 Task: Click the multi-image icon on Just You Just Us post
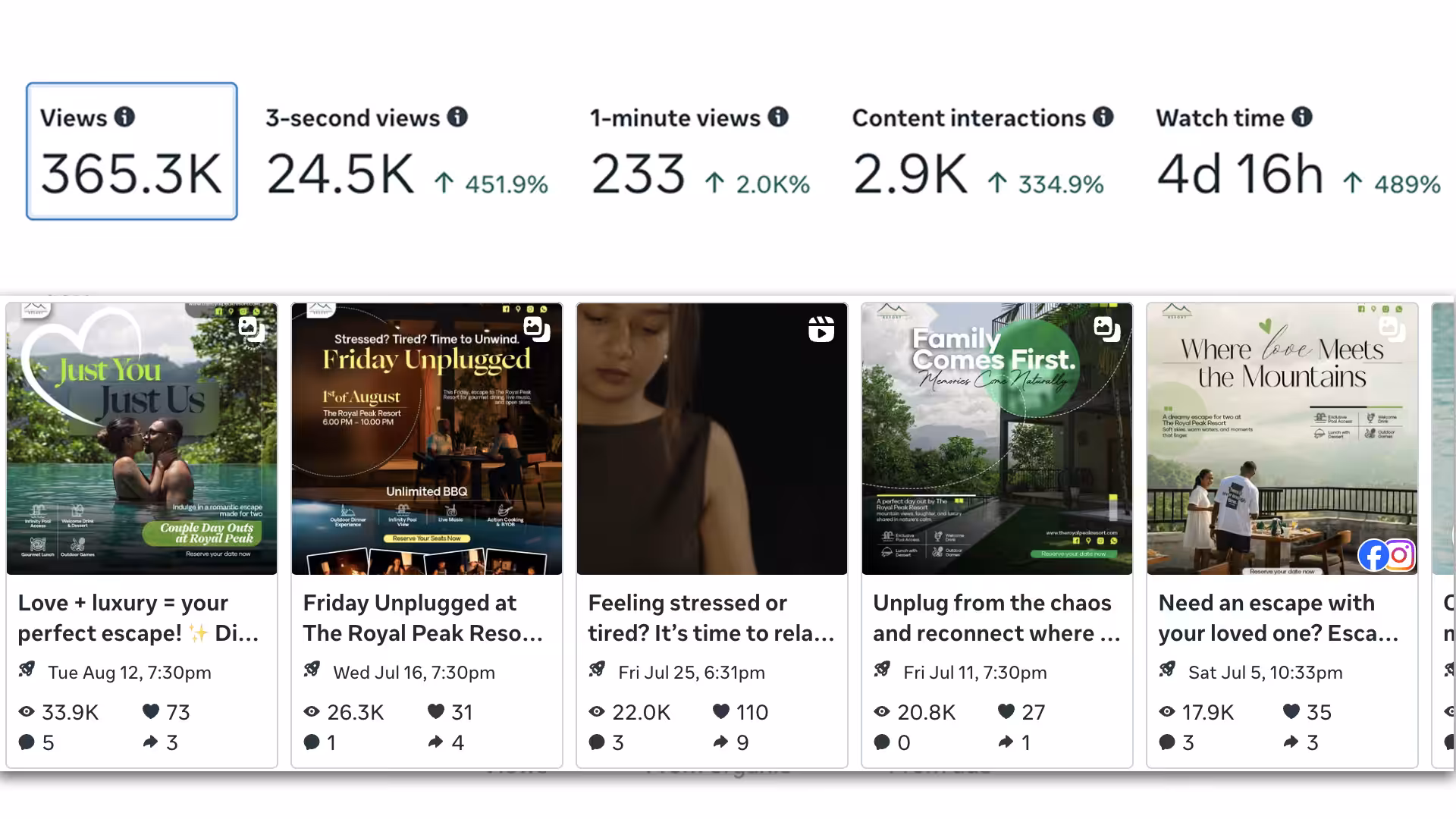click(251, 328)
